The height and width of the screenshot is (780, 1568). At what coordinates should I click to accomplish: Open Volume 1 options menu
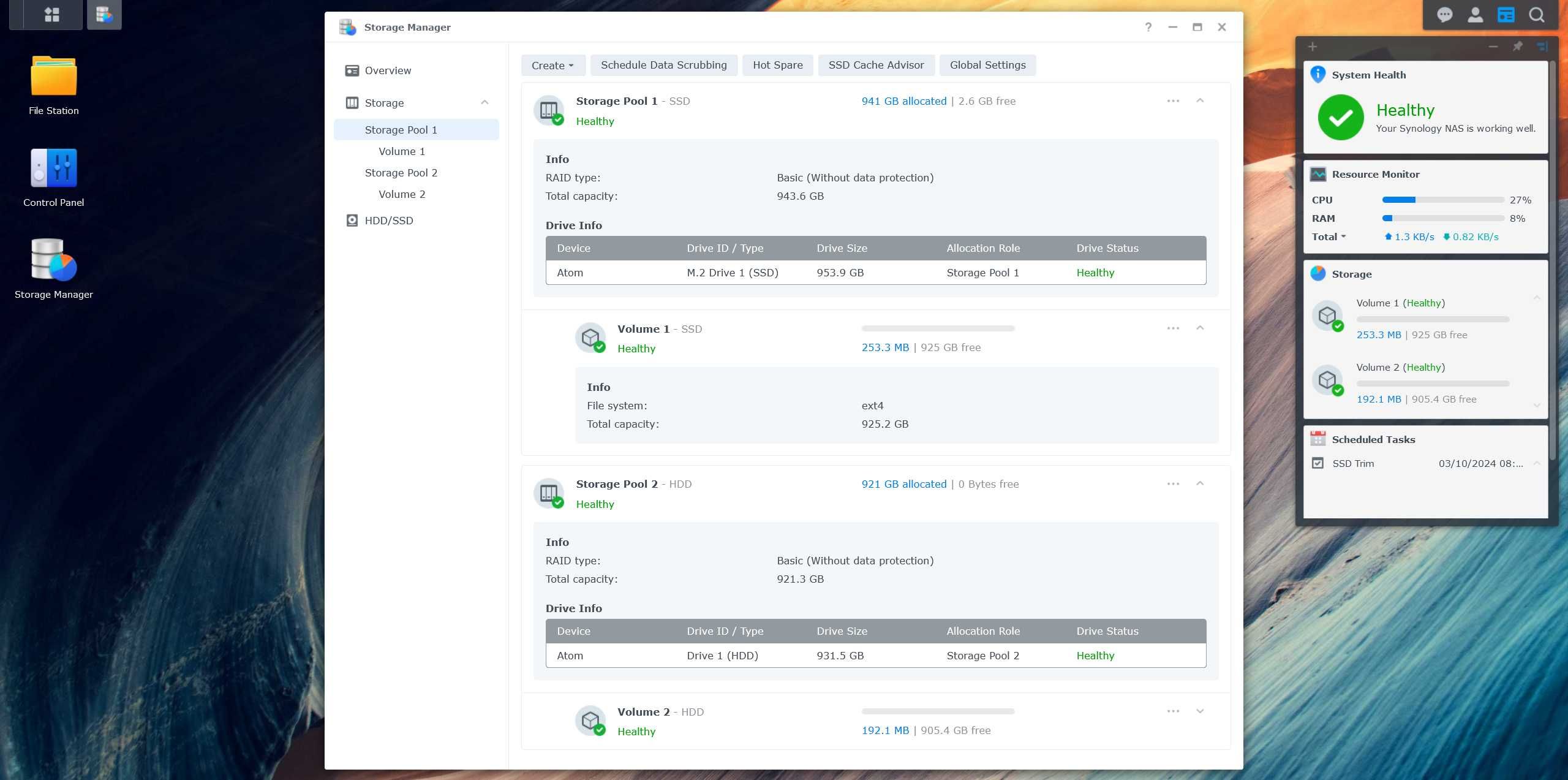point(1173,328)
